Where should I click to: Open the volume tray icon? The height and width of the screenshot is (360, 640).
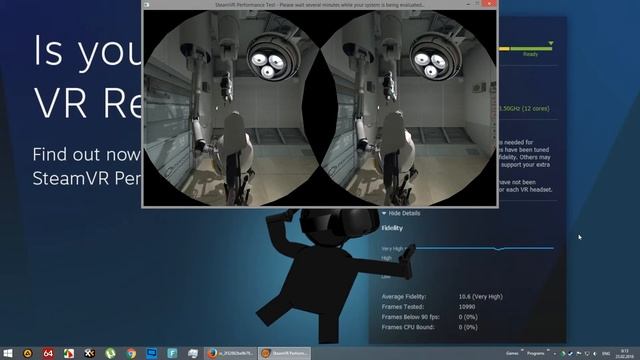click(x=595, y=353)
